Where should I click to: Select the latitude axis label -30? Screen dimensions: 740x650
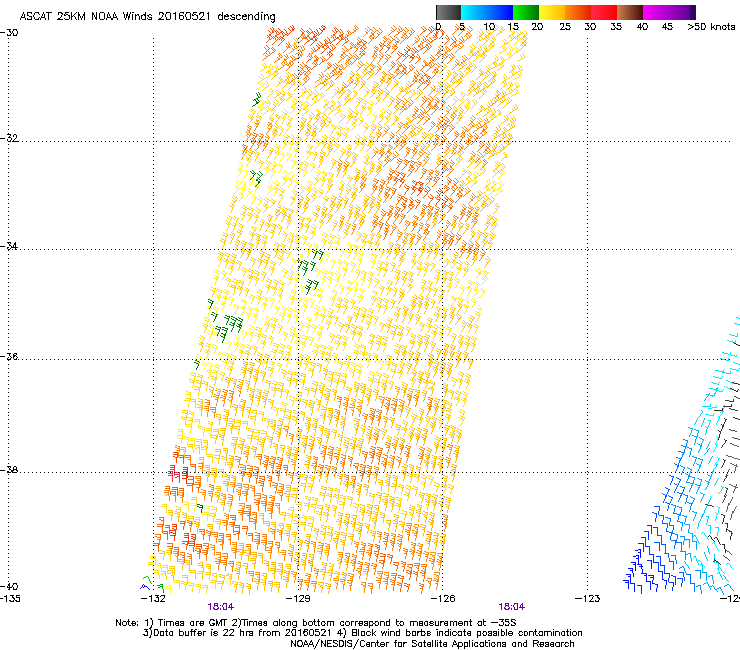point(9,33)
